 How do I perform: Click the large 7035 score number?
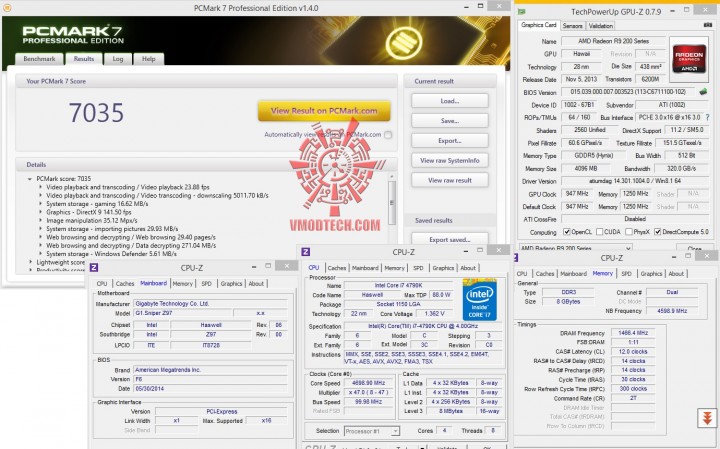coord(96,112)
